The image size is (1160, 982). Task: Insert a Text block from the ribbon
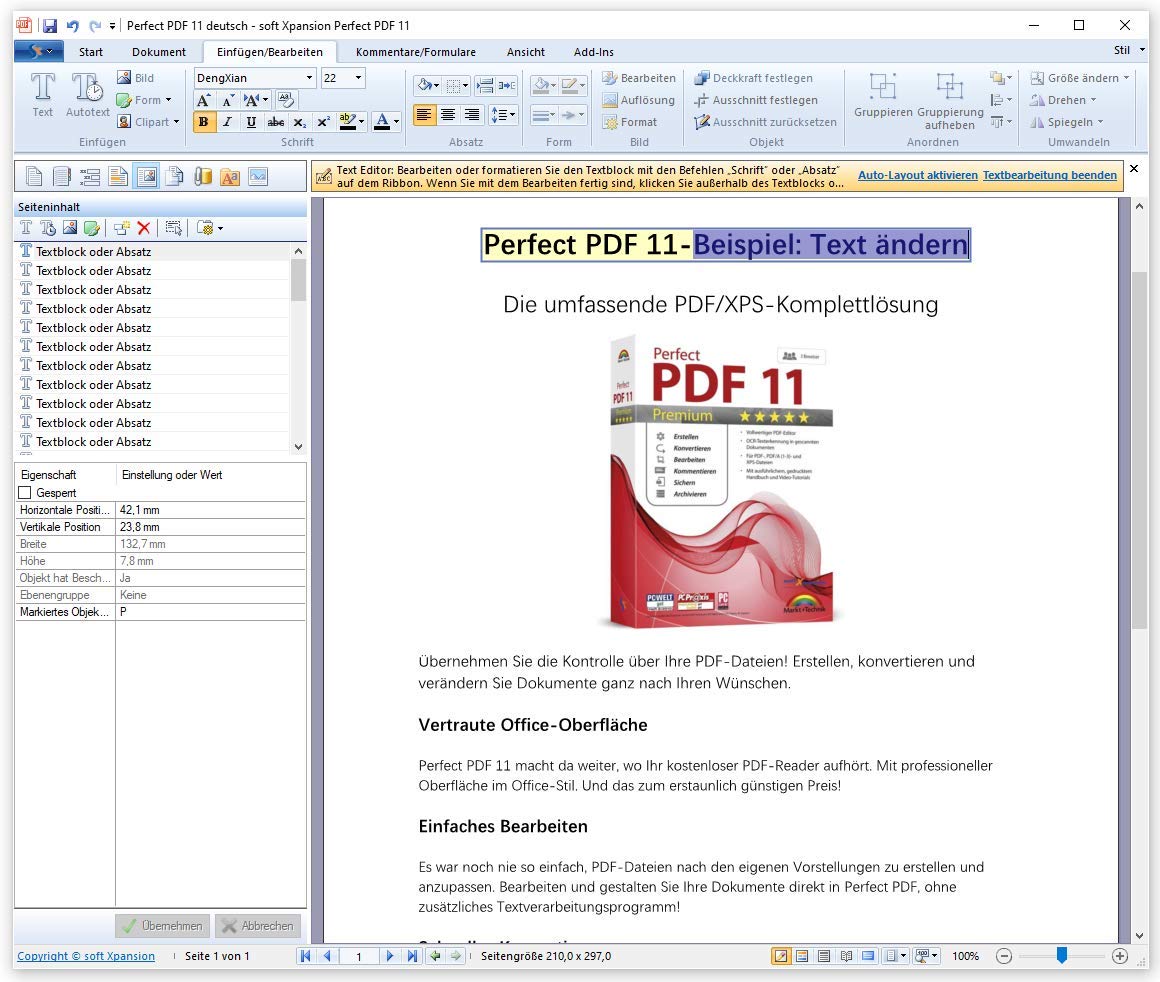click(x=42, y=95)
